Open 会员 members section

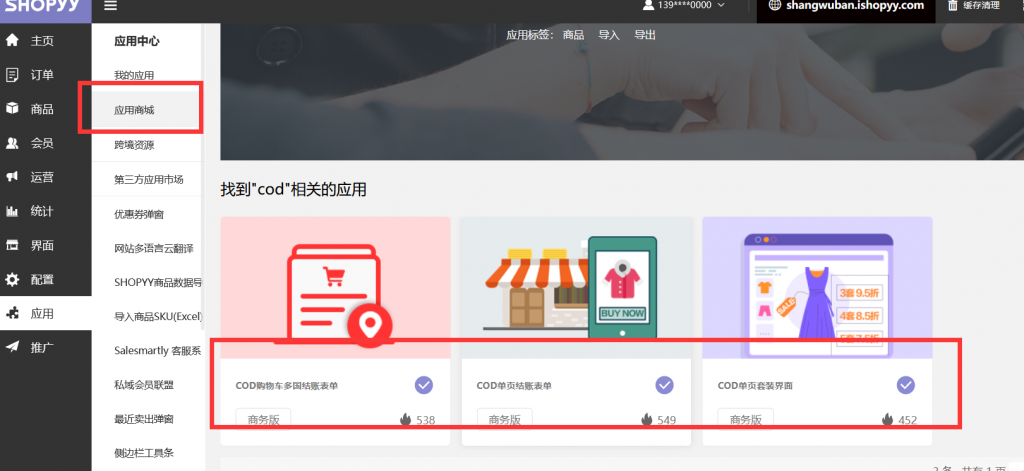(41, 143)
